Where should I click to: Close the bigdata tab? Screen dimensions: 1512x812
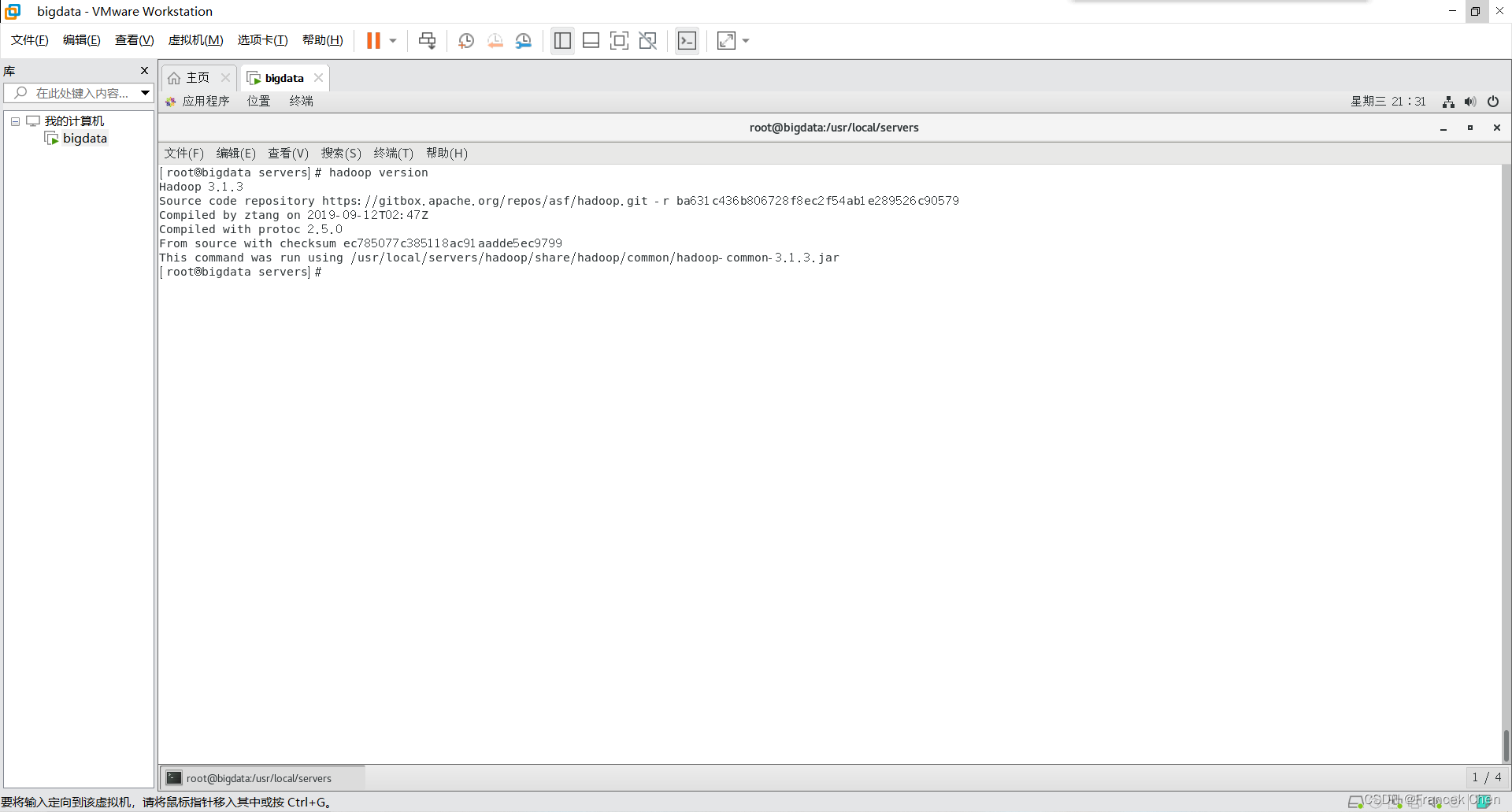pyautogui.click(x=318, y=77)
